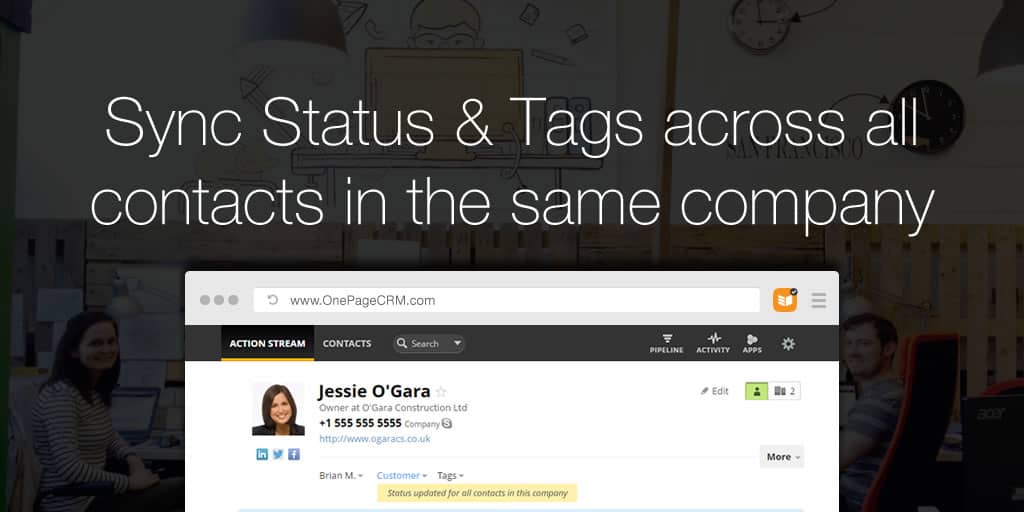Open the Pipeline view
The height and width of the screenshot is (512, 1024).
[666, 344]
